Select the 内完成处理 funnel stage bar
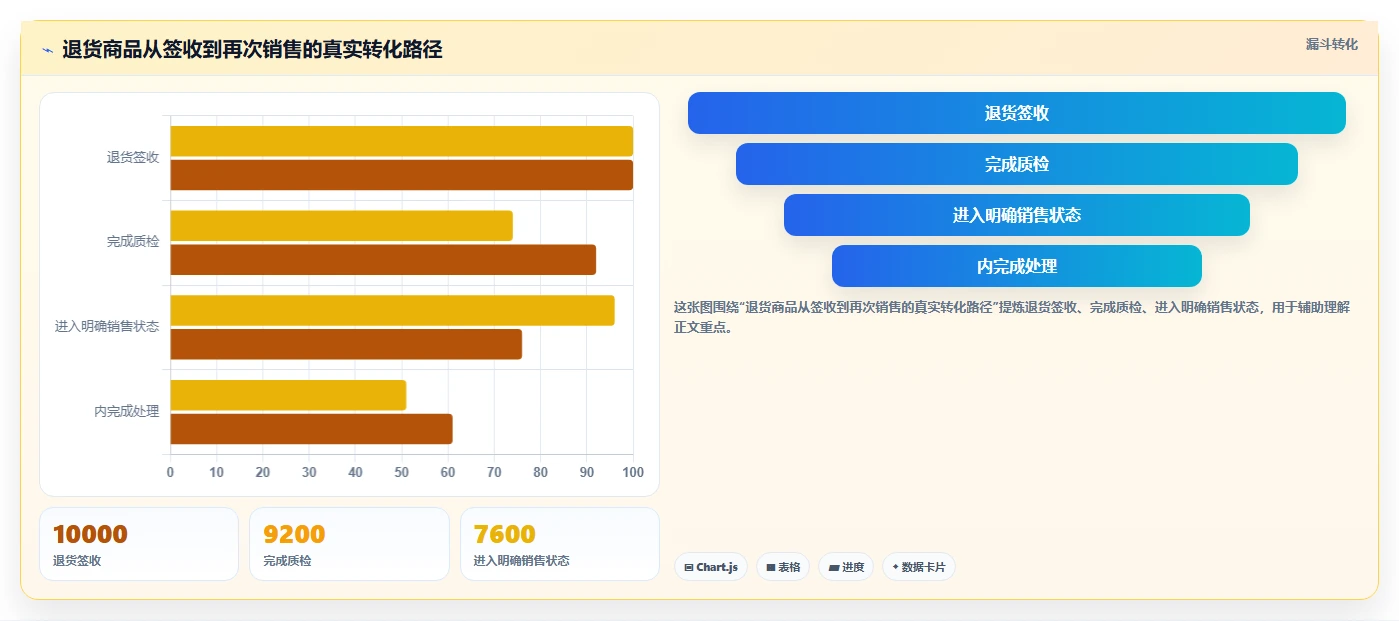Image resolution: width=1399 pixels, height=621 pixels. pyautogui.click(x=1016, y=266)
